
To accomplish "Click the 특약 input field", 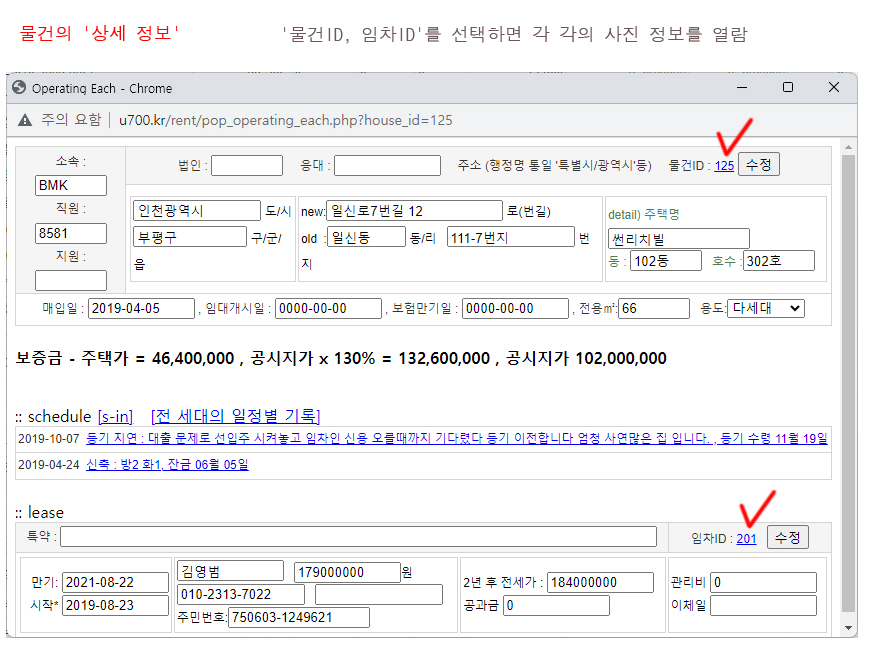I will point(358,537).
